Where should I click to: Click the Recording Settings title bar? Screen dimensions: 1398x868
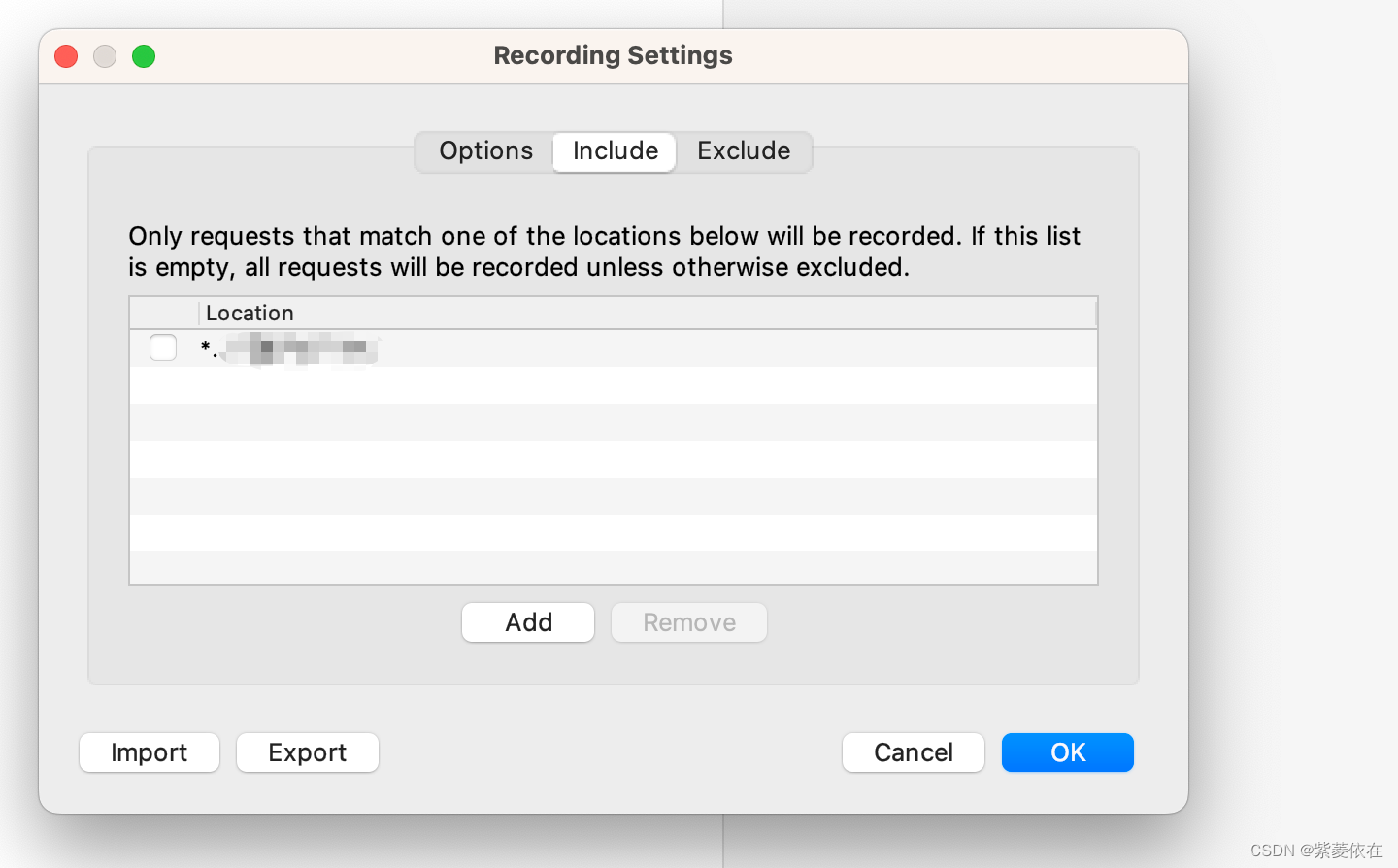click(613, 55)
